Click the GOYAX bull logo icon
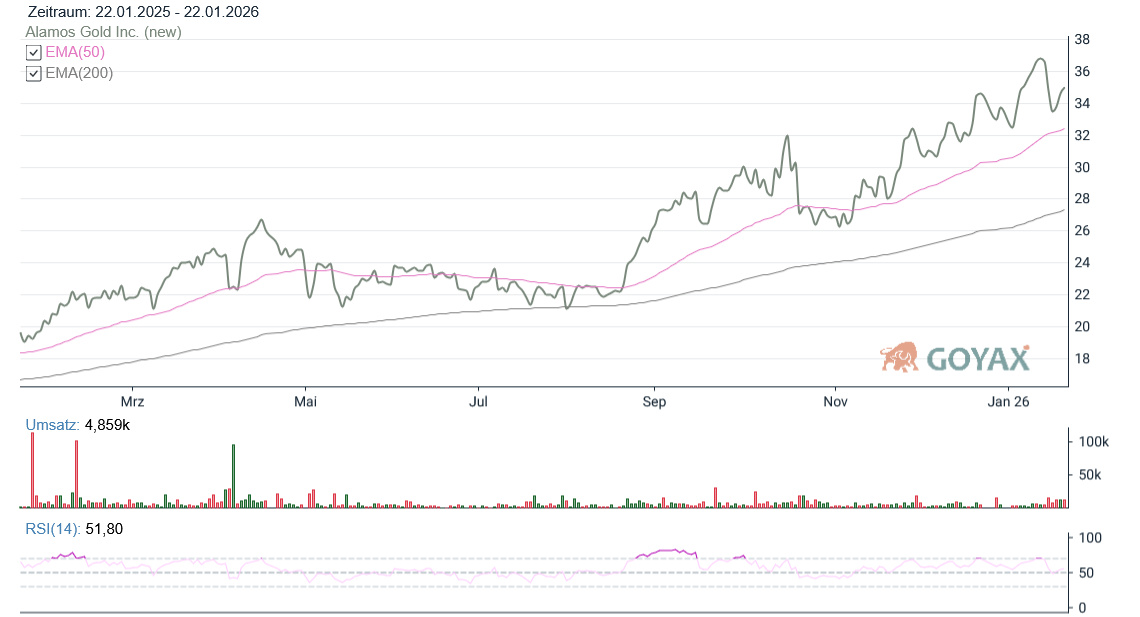The image size is (1140, 617). click(x=900, y=357)
